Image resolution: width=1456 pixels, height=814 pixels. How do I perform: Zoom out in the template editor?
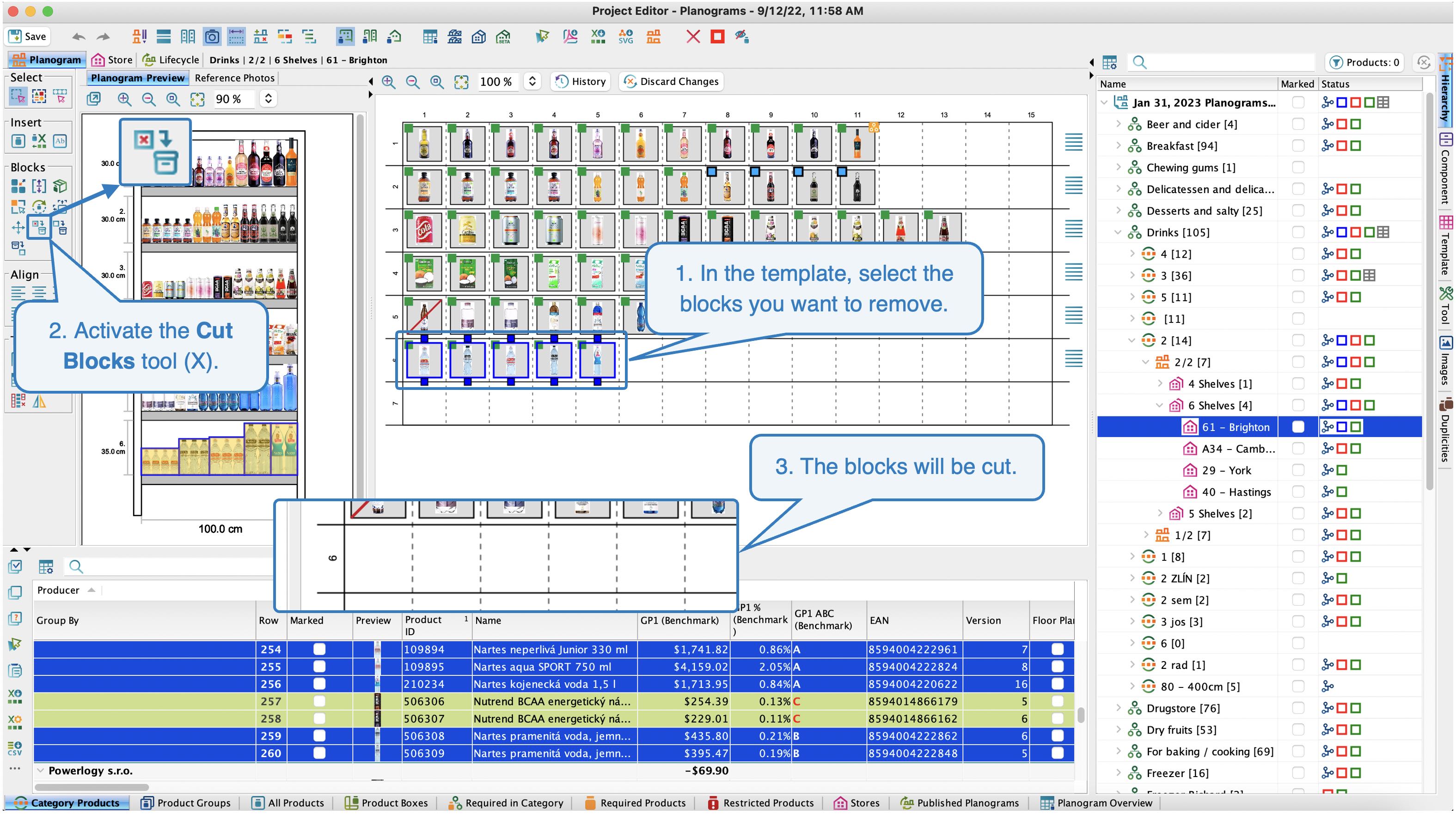coord(413,82)
